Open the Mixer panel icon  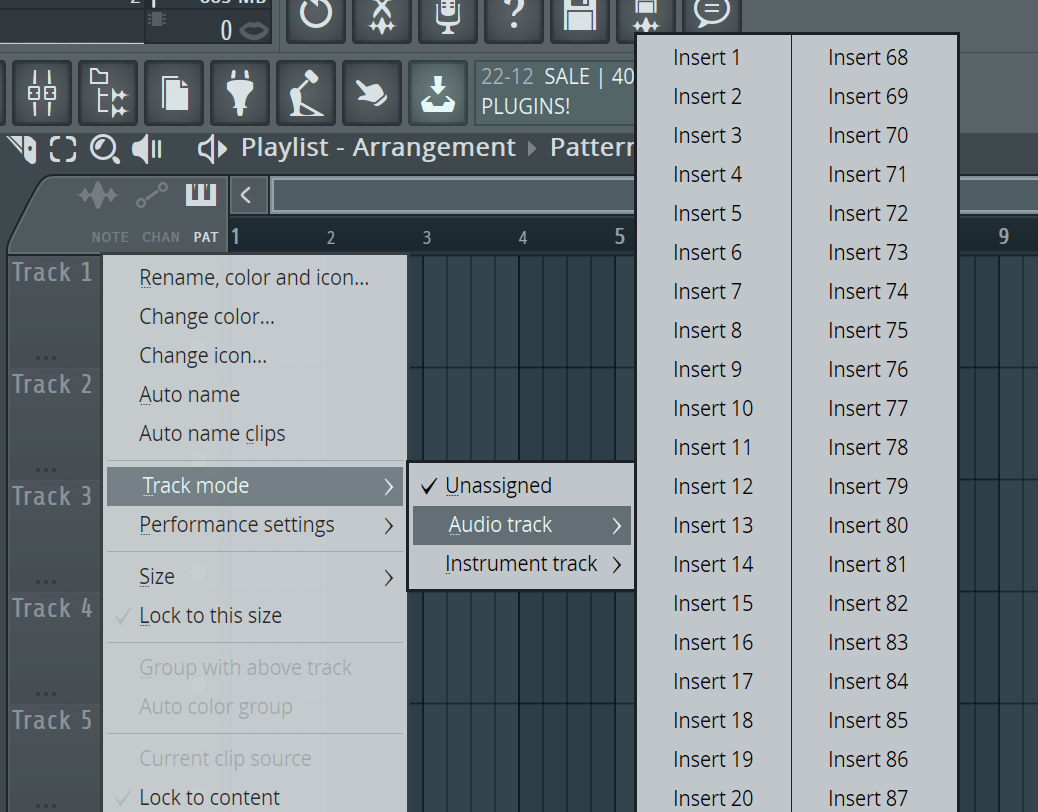[41, 91]
